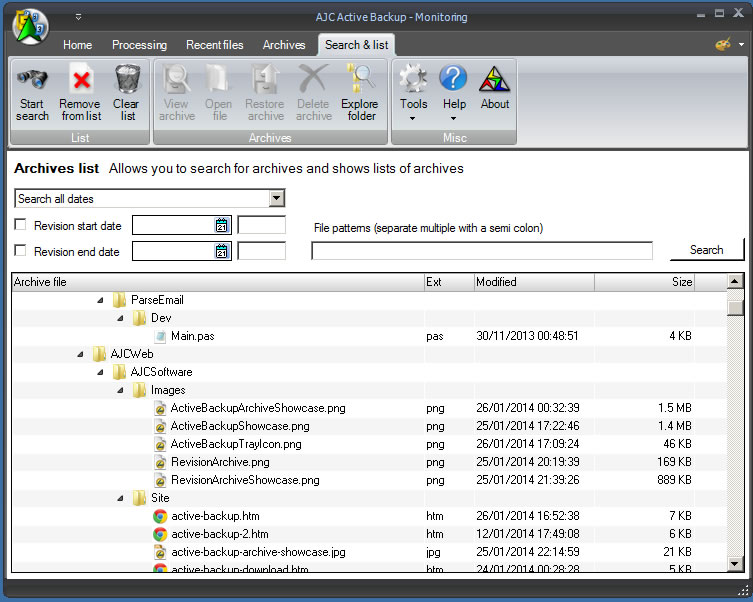753x602 pixels.
Task: Switch to the Home tab
Action: point(77,45)
